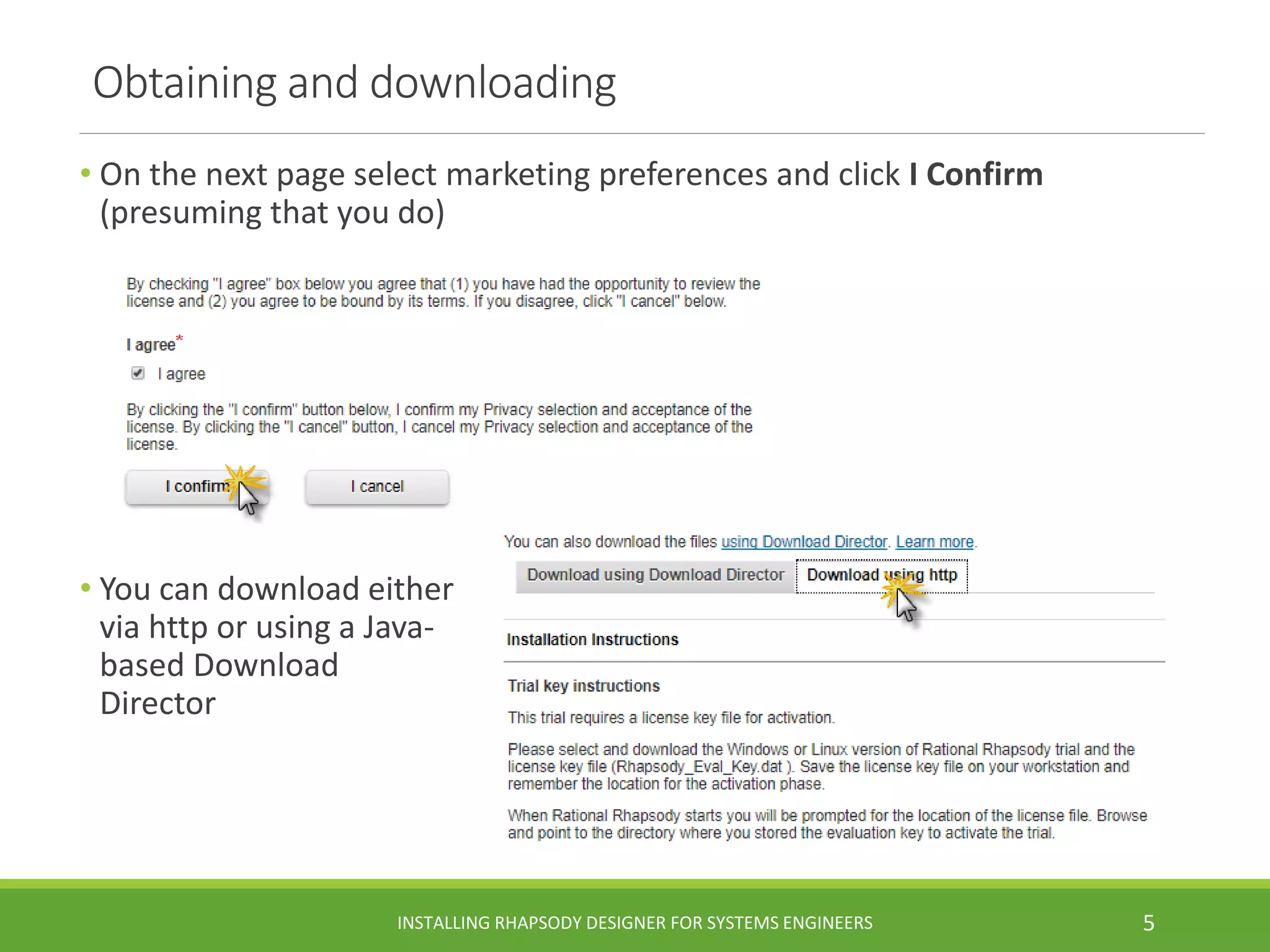1270x952 pixels.
Task: Open the using Download Director link
Action: 804,542
